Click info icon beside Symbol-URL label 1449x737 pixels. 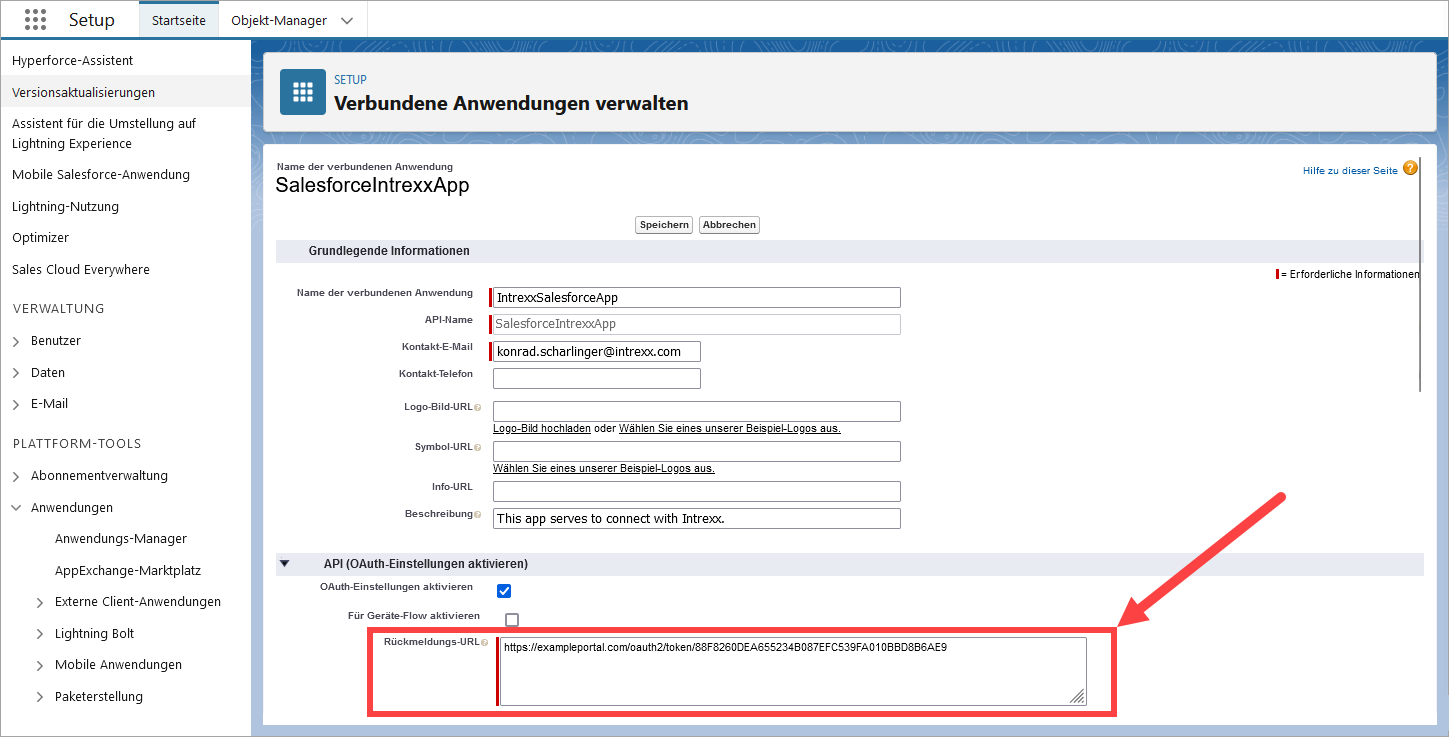click(477, 448)
